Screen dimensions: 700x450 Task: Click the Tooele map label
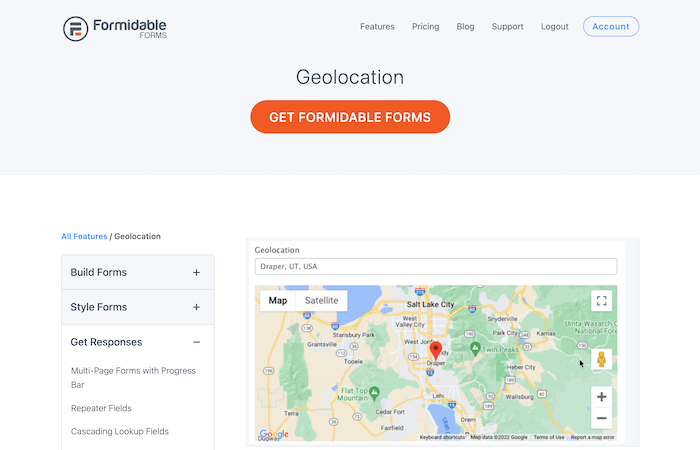point(353,362)
